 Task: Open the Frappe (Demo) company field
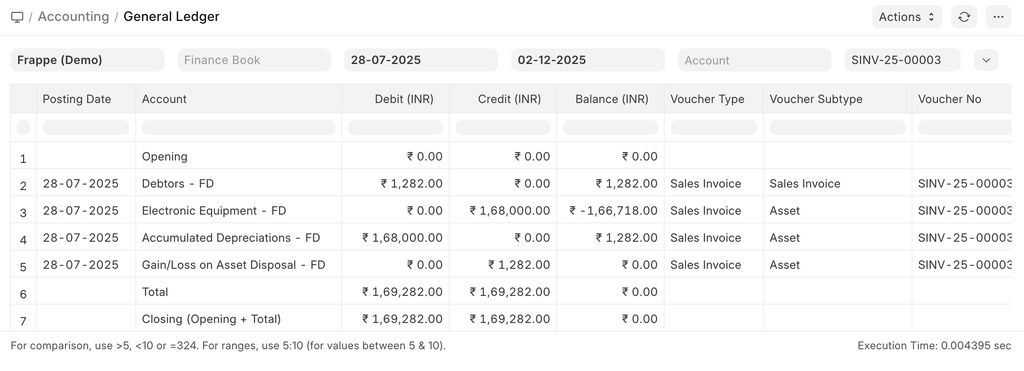click(88, 60)
